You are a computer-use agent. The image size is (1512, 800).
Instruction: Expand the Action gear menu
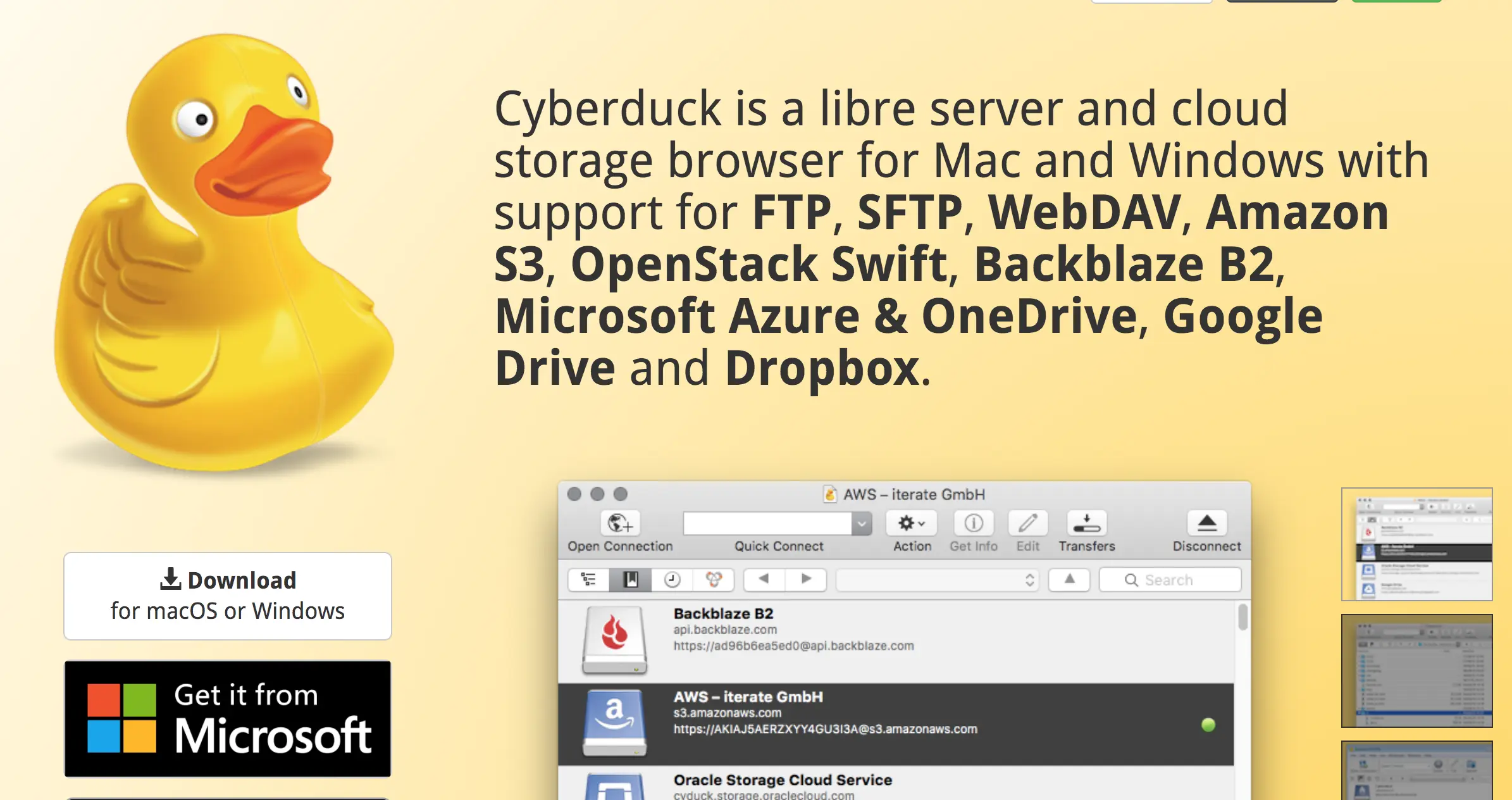912,523
